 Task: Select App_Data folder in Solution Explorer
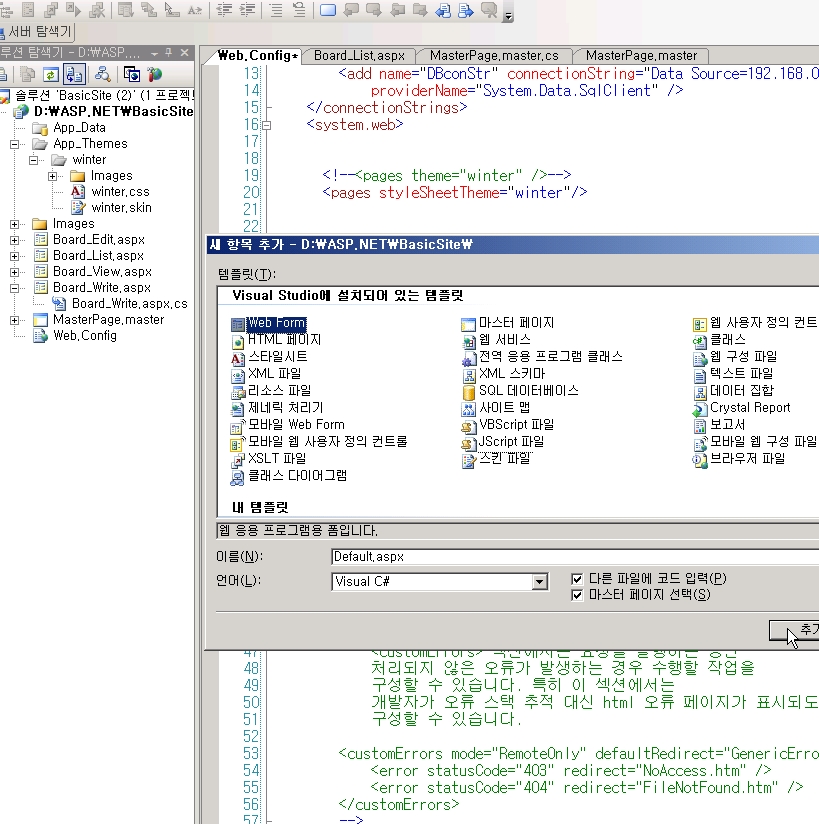79,128
